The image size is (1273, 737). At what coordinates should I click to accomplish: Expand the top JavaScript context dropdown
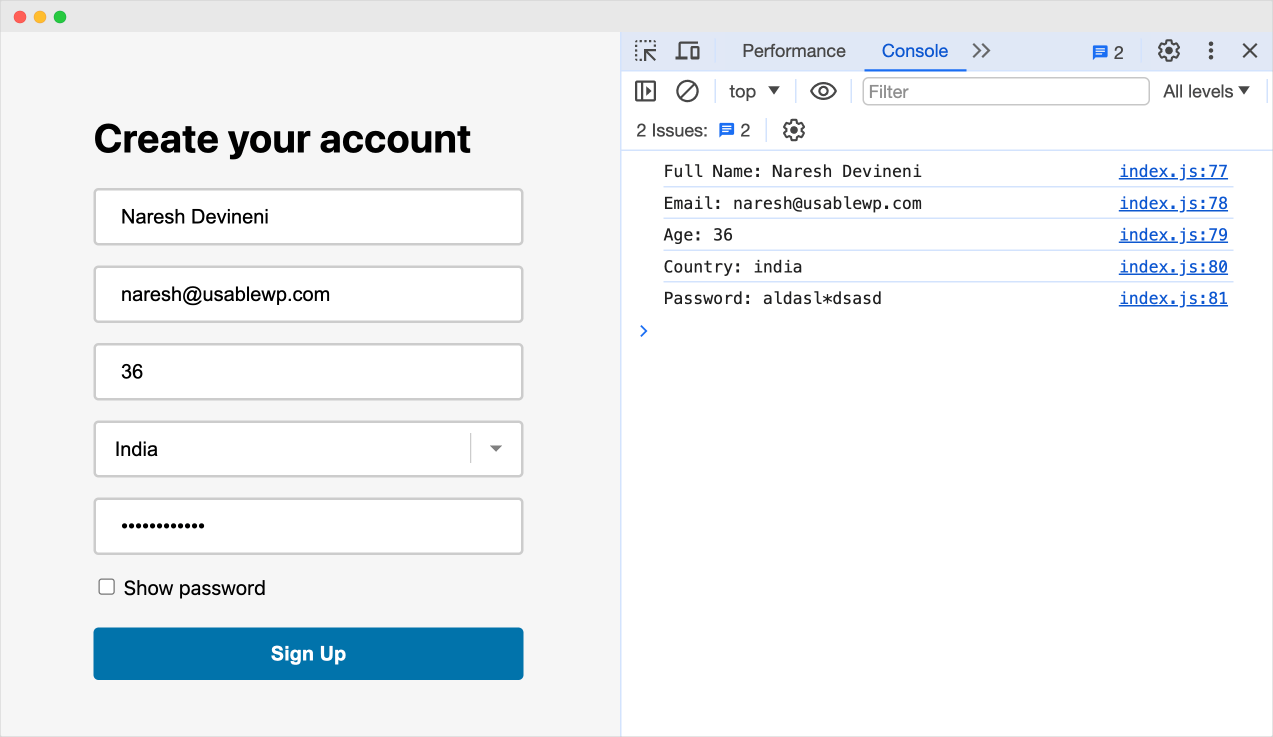click(754, 91)
